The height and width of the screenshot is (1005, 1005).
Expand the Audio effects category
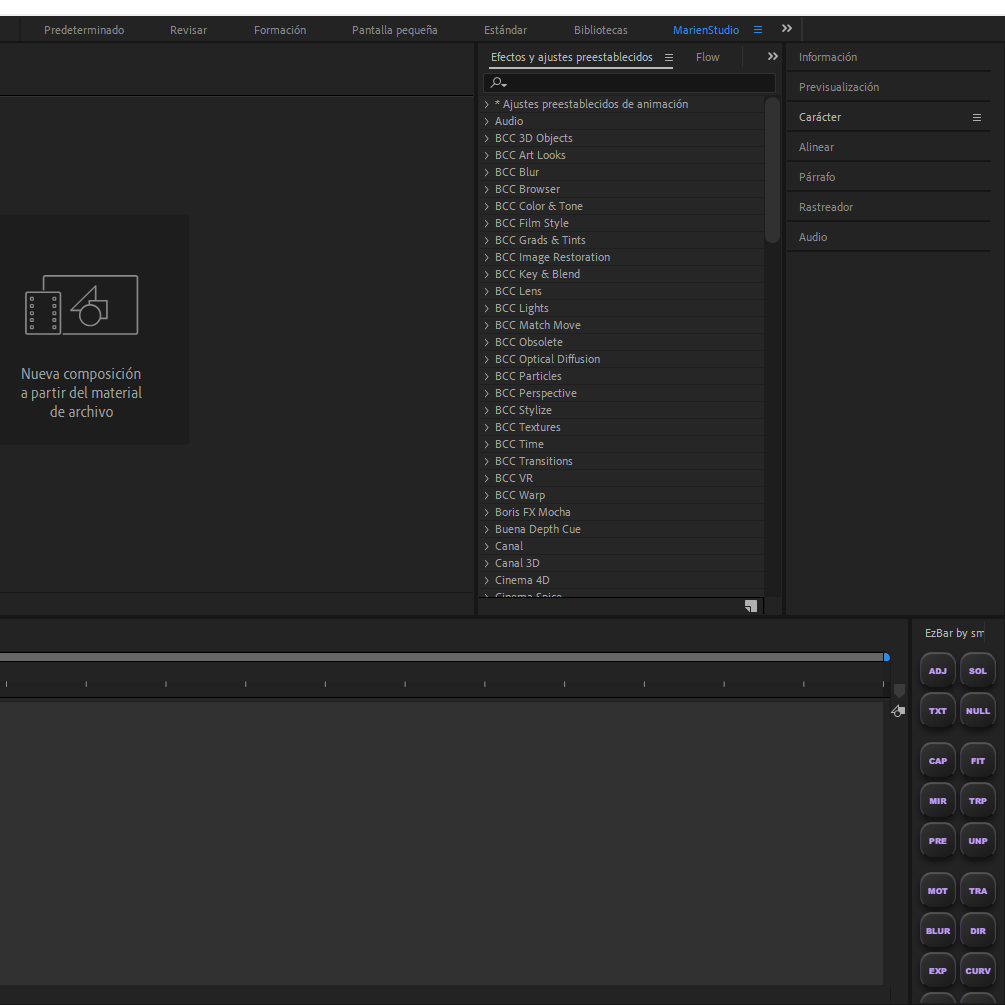point(486,121)
